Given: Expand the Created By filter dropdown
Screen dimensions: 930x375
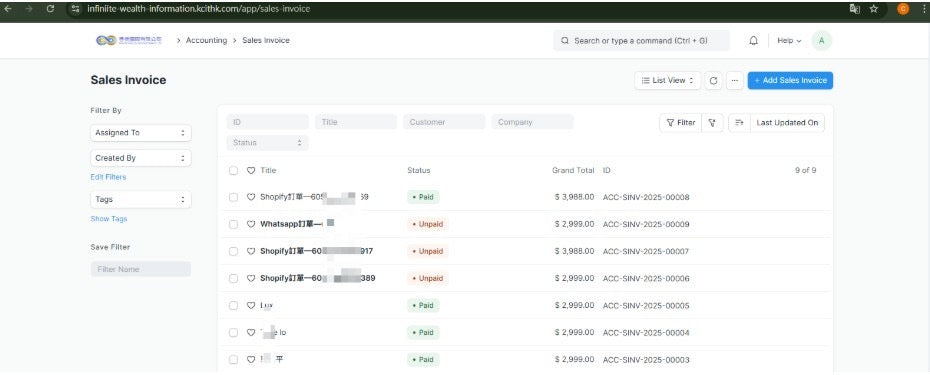Looking at the screenshot, I should (x=141, y=158).
